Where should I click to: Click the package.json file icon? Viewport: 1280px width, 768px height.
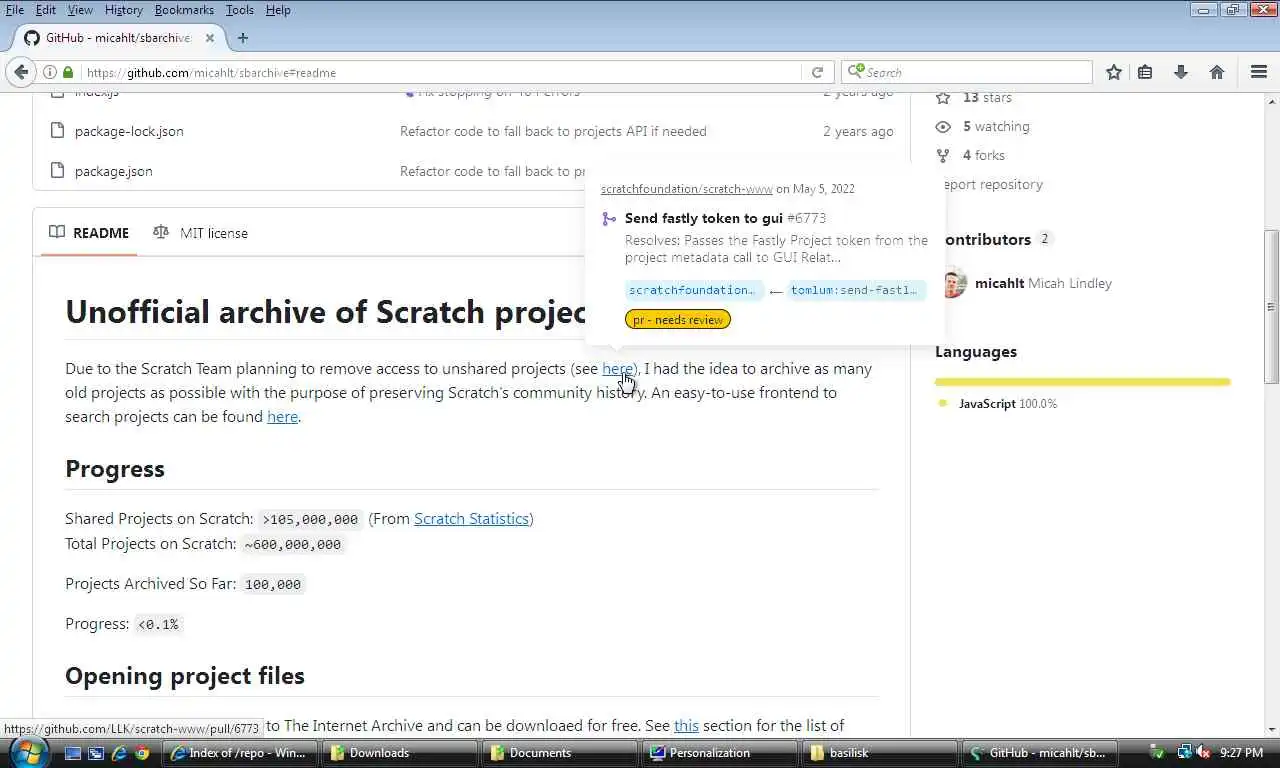(x=57, y=171)
